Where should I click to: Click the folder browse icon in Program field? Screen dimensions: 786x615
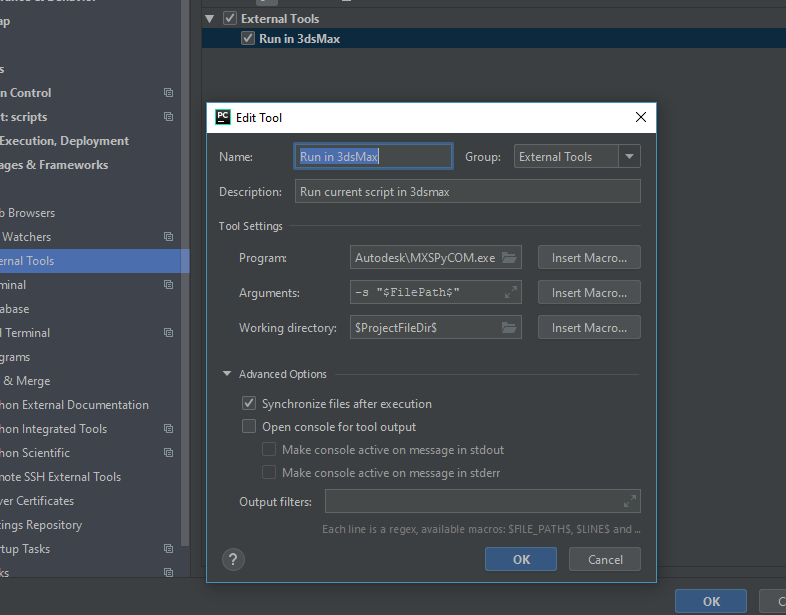509,258
